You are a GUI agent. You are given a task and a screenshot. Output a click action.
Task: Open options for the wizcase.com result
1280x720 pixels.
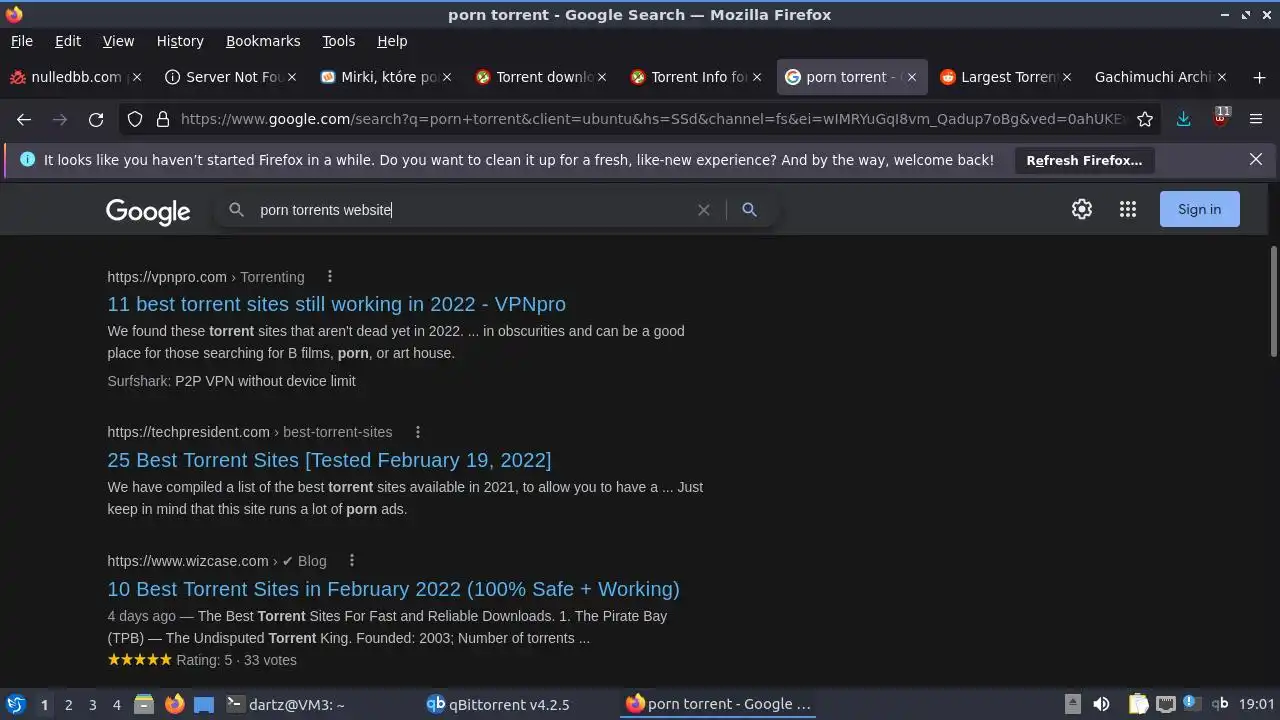tap(352, 561)
